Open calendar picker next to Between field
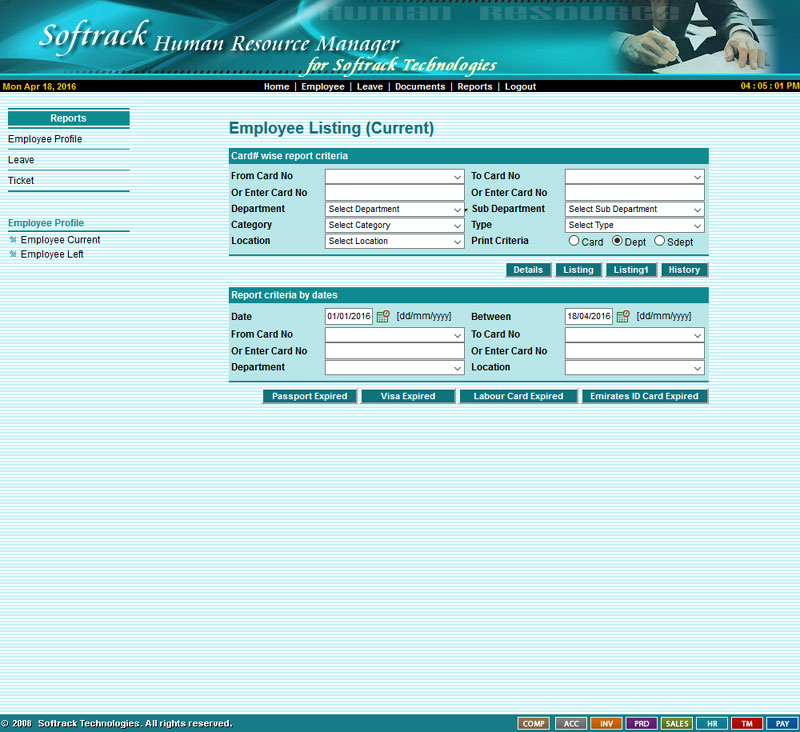The height and width of the screenshot is (732, 800). 623,316
